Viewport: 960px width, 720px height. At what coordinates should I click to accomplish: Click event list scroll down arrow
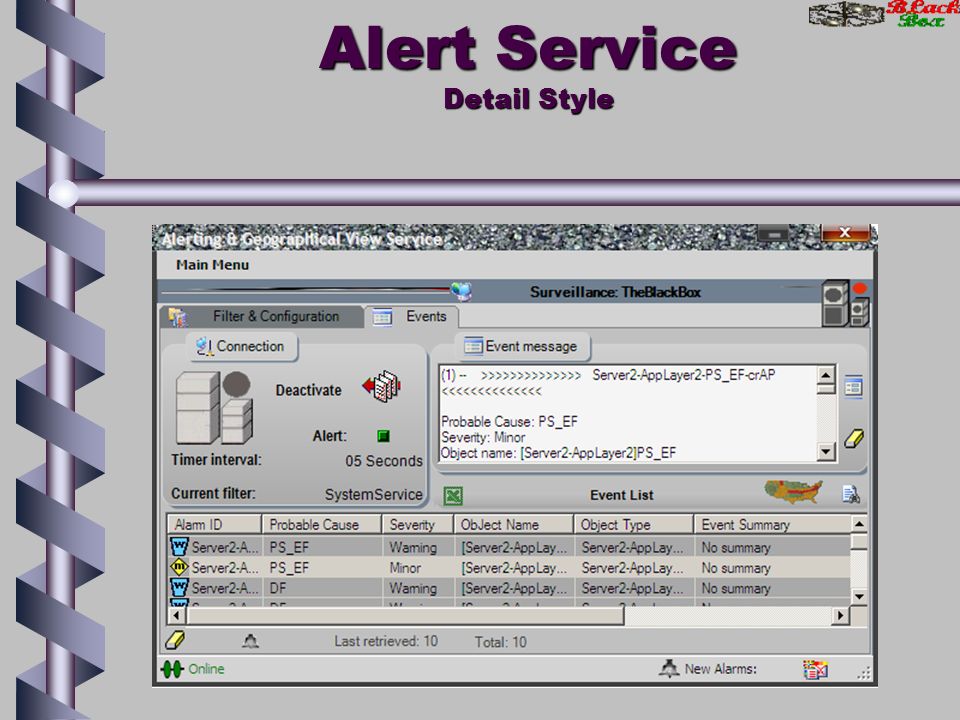(x=859, y=596)
